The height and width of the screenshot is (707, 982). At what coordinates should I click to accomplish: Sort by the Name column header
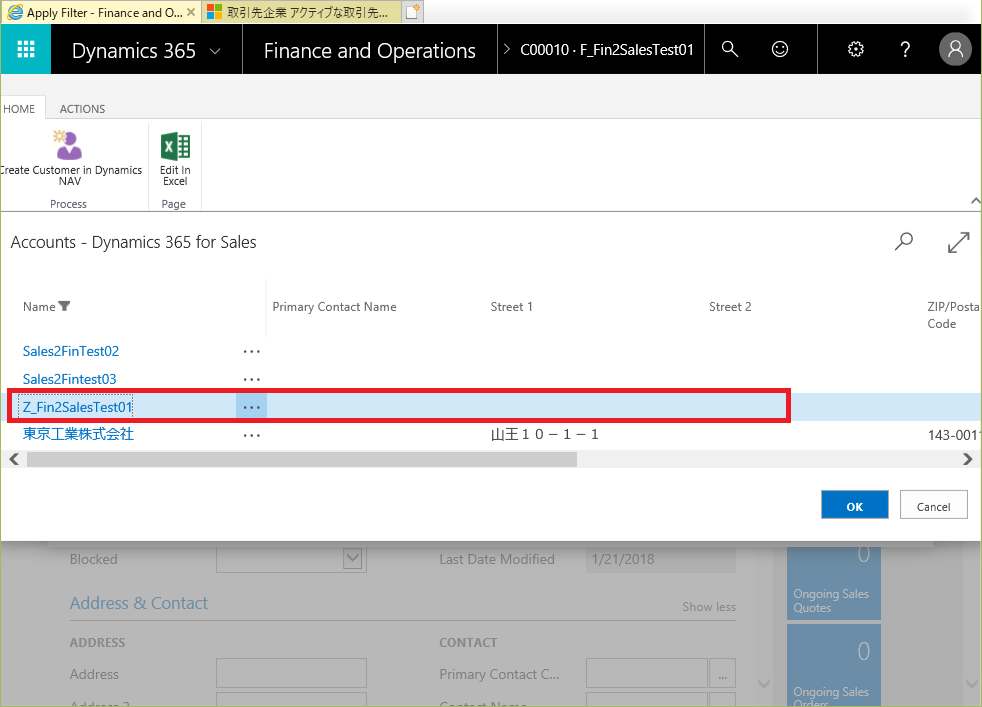click(39, 307)
